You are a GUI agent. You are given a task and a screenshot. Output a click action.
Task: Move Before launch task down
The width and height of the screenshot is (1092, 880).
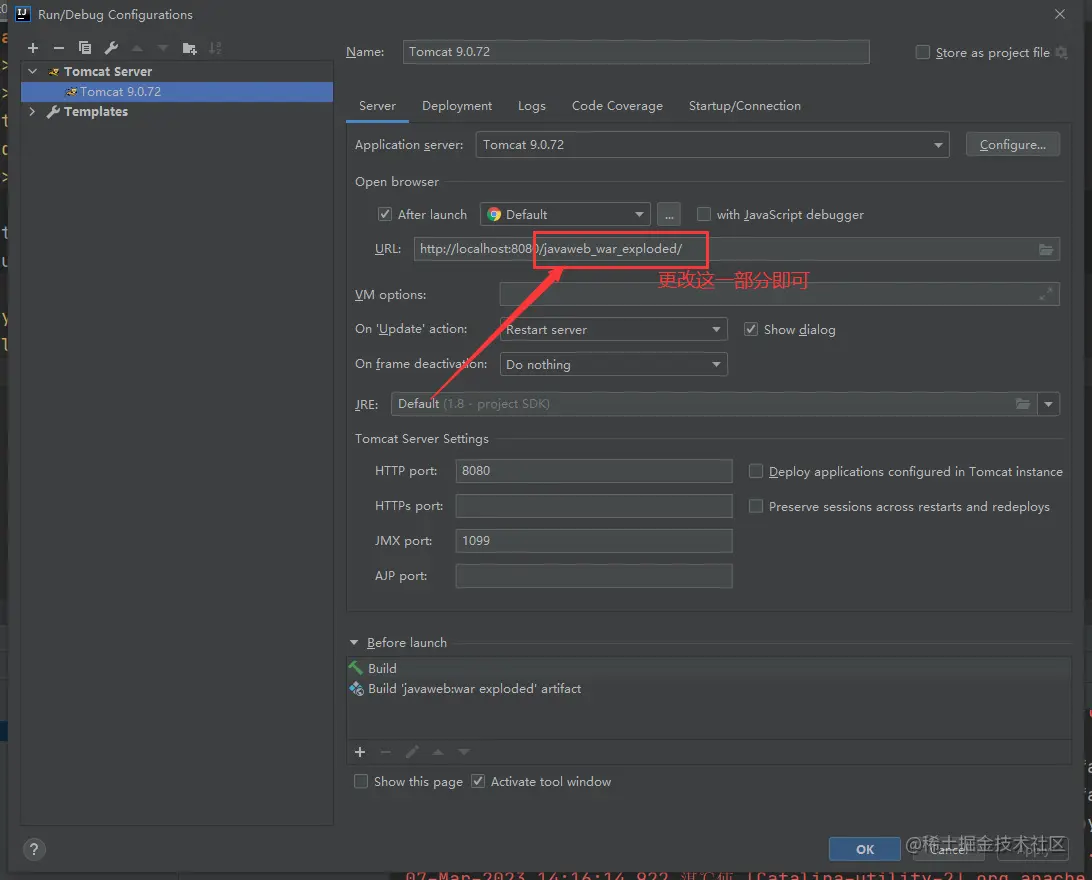[464, 752]
